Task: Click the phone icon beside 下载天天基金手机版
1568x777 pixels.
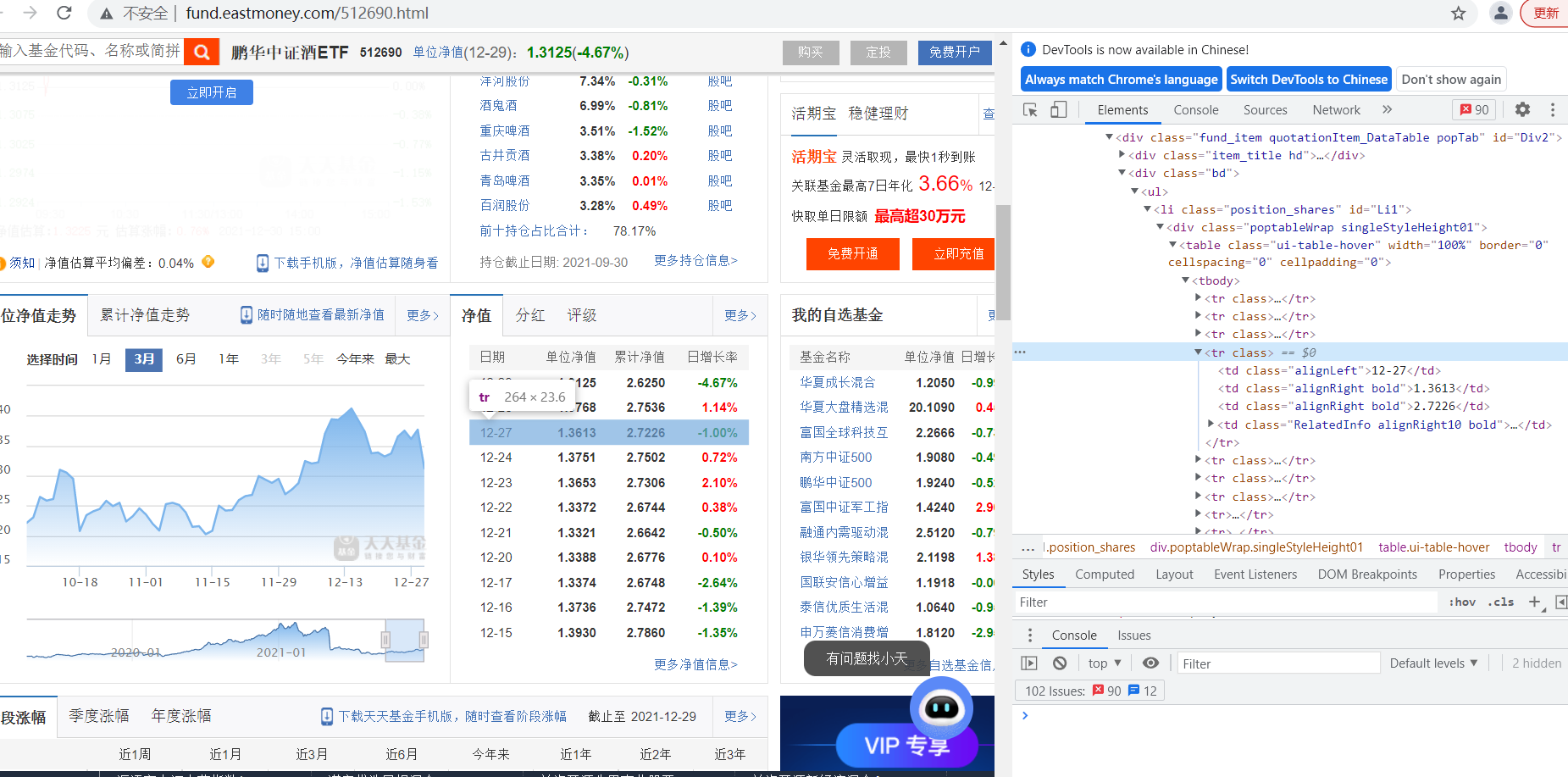Action: point(327,717)
